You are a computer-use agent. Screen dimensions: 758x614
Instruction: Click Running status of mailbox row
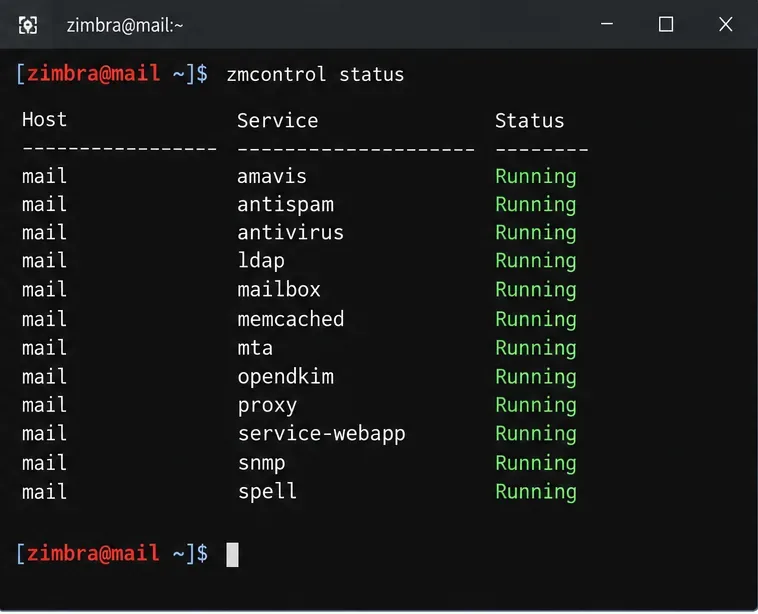point(536,291)
